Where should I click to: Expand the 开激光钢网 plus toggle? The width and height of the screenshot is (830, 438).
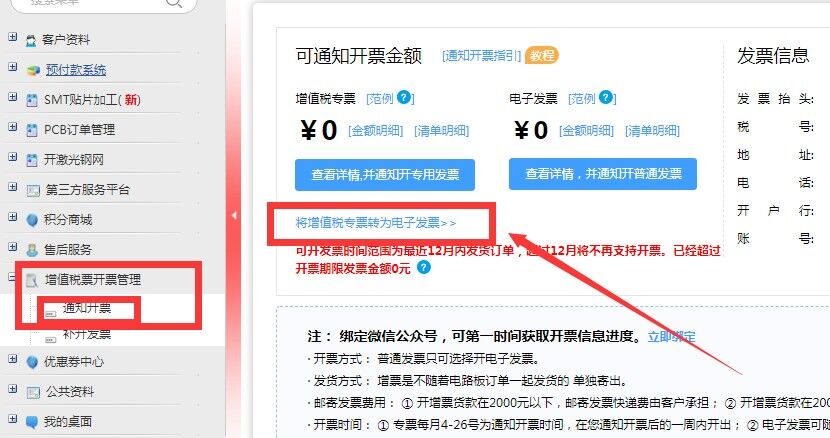13,157
